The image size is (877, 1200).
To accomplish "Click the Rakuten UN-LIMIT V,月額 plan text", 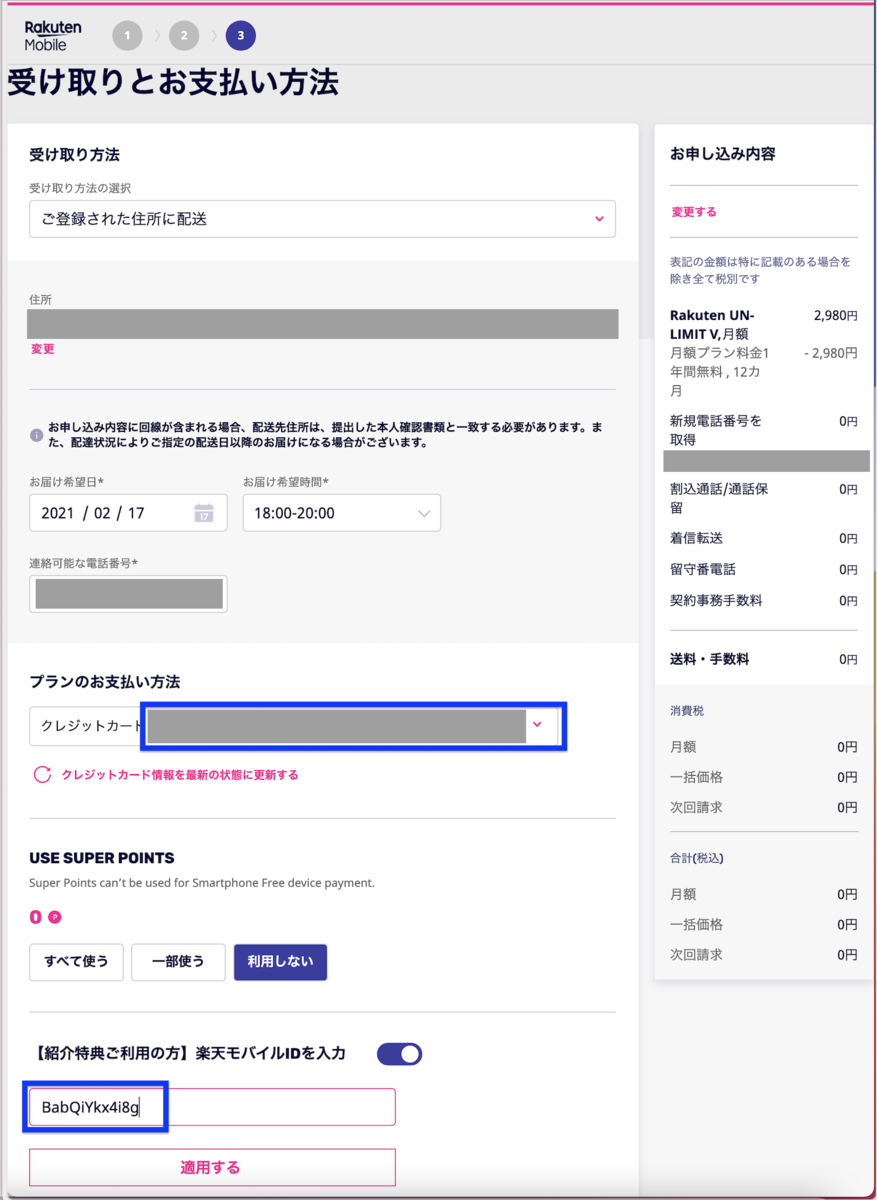I will pos(712,324).
